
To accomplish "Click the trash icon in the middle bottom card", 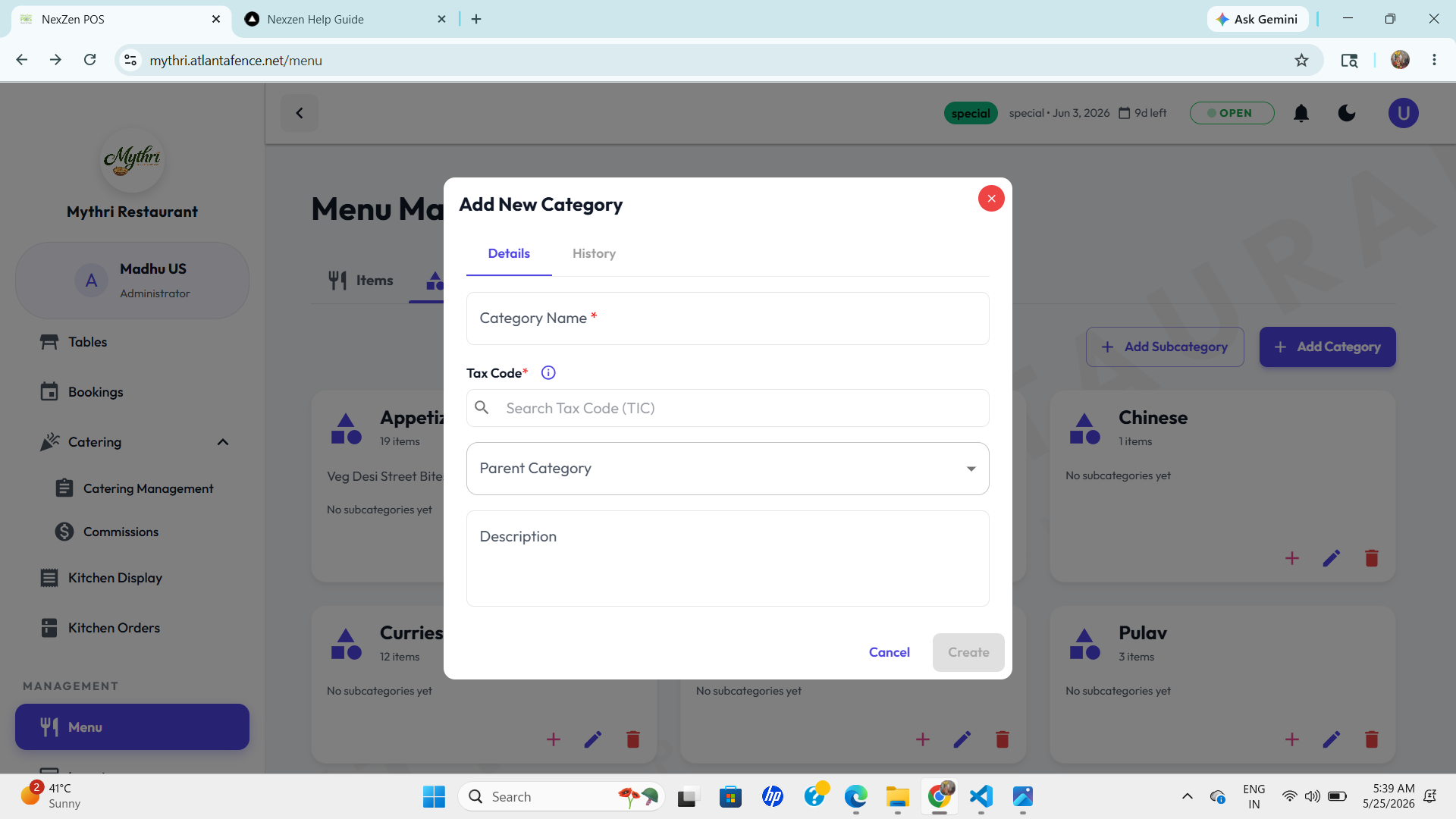I will click(1003, 739).
